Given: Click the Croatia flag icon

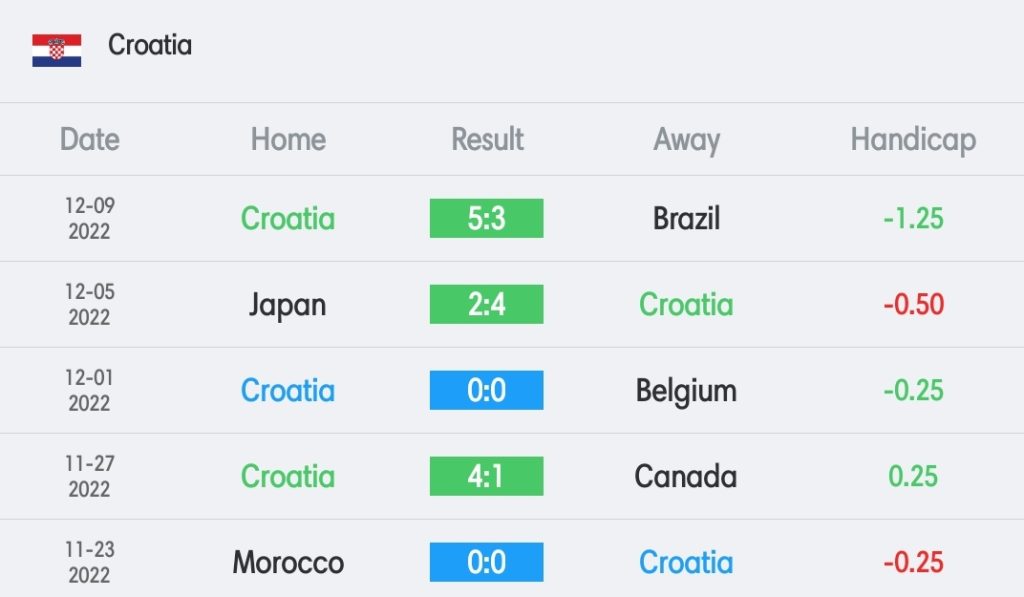Looking at the screenshot, I should (57, 50).
